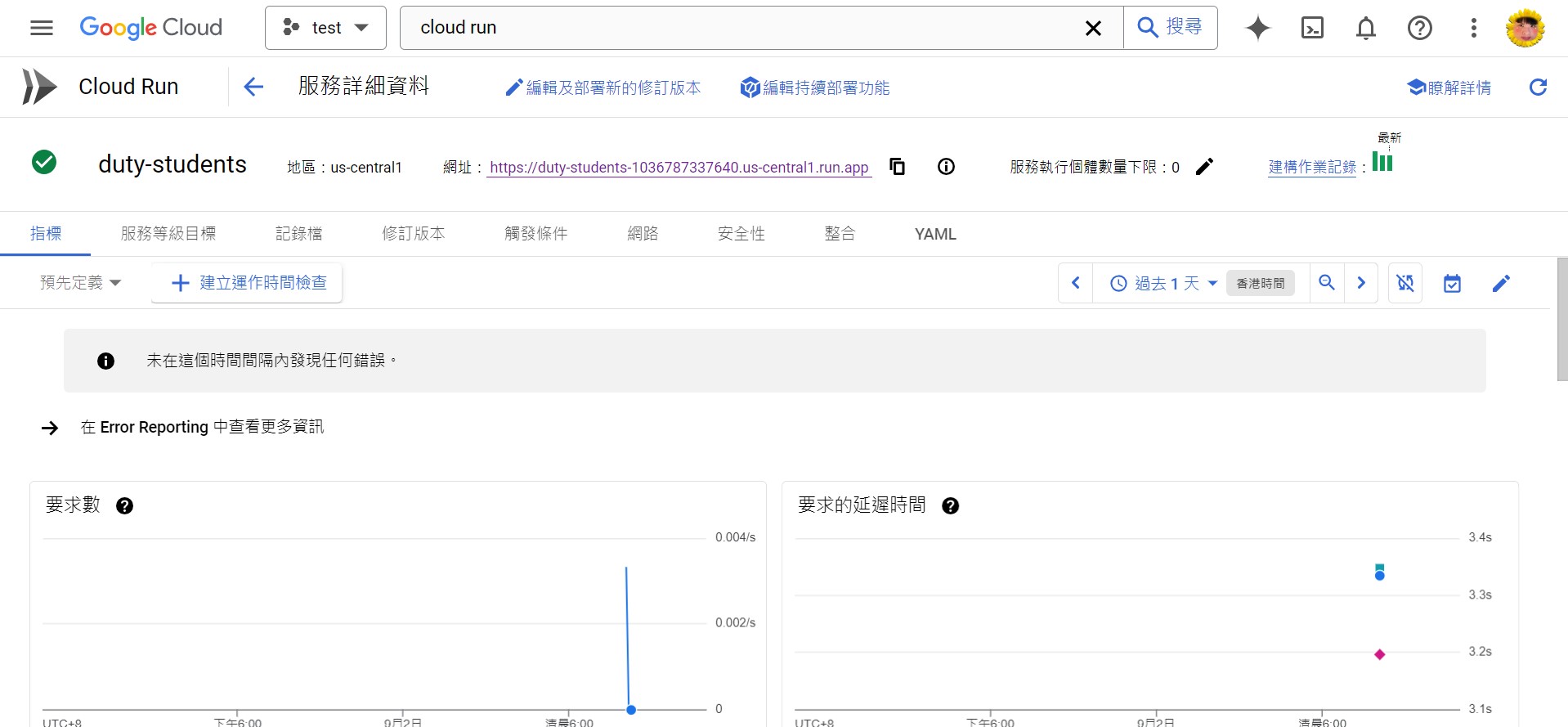Toggle the events calendar icon

click(1452, 284)
